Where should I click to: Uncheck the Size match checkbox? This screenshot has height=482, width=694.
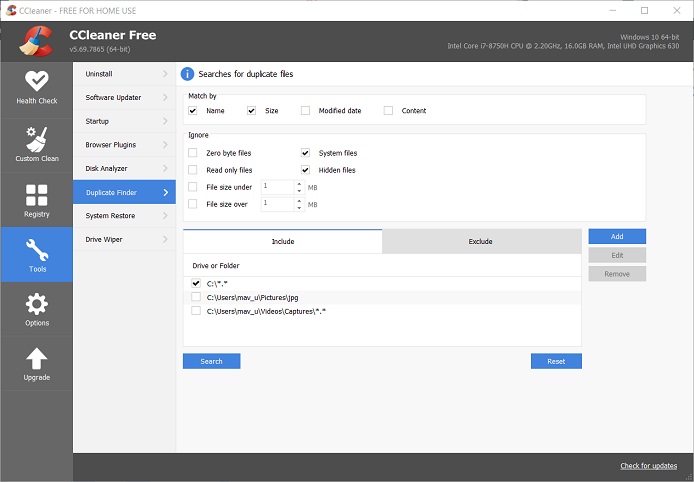point(251,111)
